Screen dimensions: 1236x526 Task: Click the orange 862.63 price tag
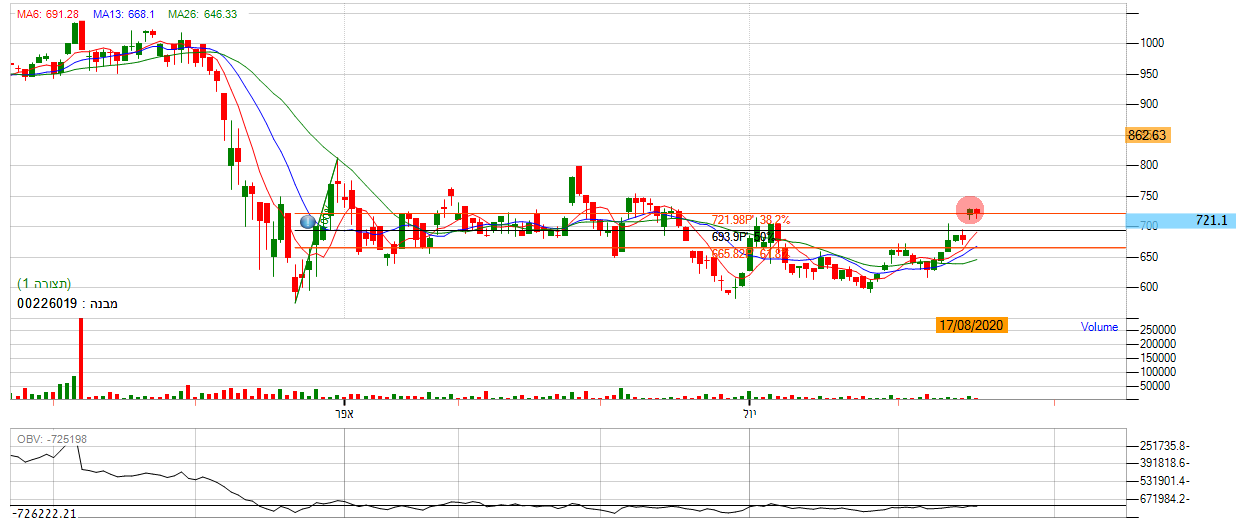(1147, 135)
